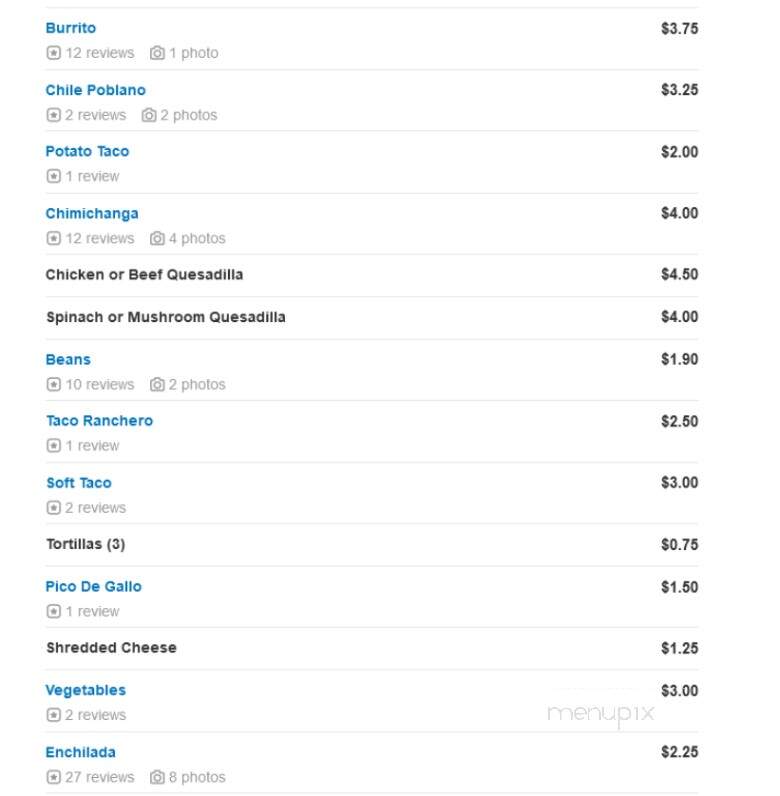View 2 photos of Beans
The width and height of the screenshot is (780, 796).
[197, 384]
